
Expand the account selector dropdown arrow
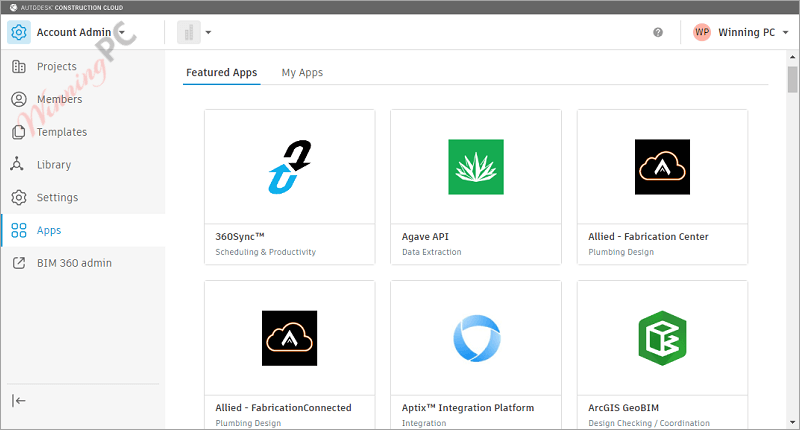tap(208, 32)
